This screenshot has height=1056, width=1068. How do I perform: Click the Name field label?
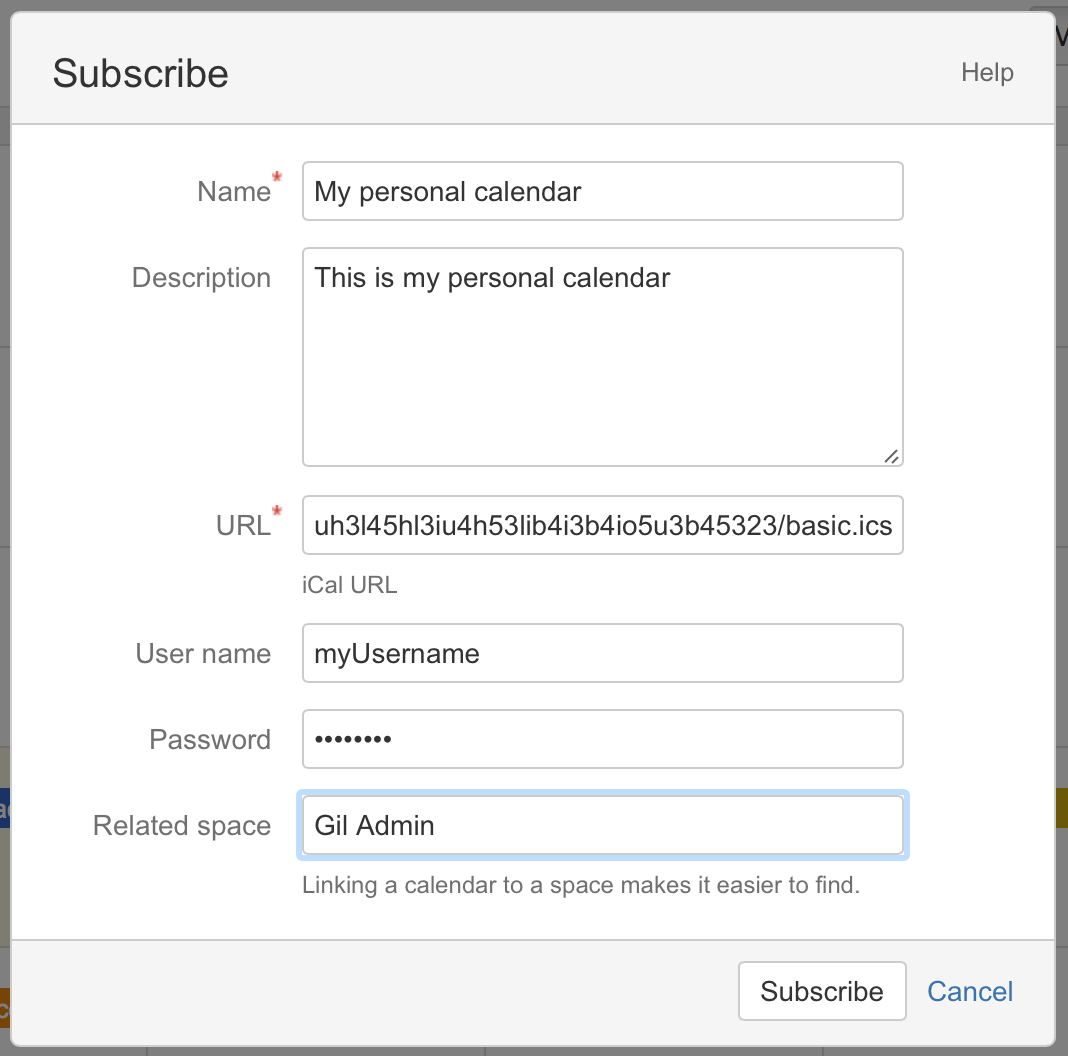(x=233, y=192)
